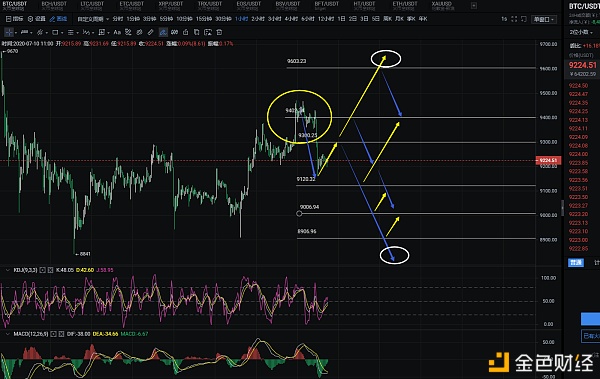Open the 设置 settings button

36,19
